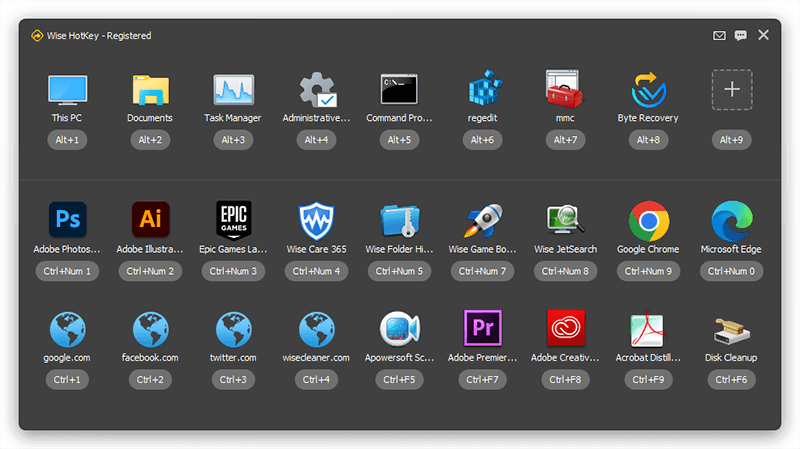The image size is (800, 449).
Task: Launch Adobe Photoshop icon
Action: [x=67, y=219]
